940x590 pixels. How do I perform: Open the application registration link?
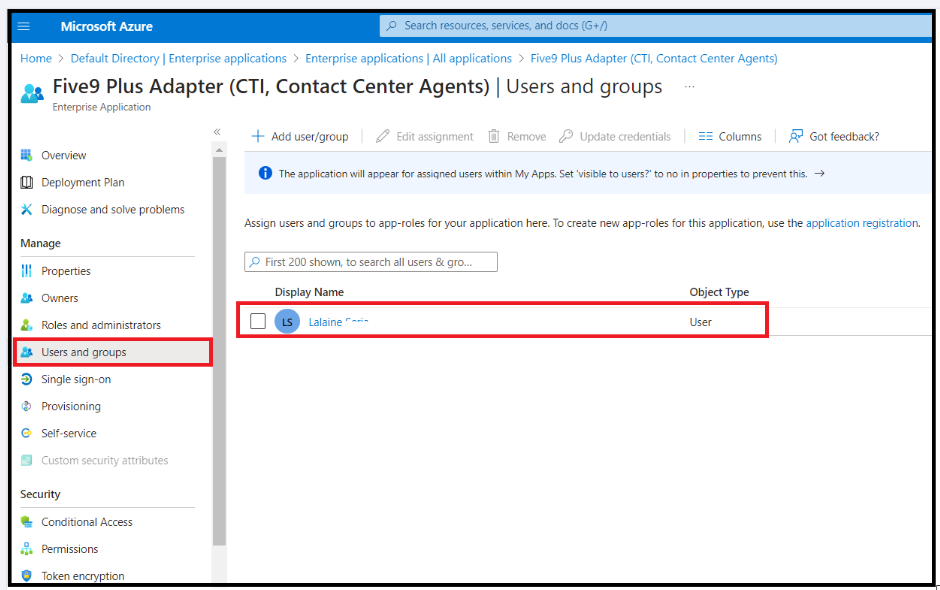[x=861, y=223]
